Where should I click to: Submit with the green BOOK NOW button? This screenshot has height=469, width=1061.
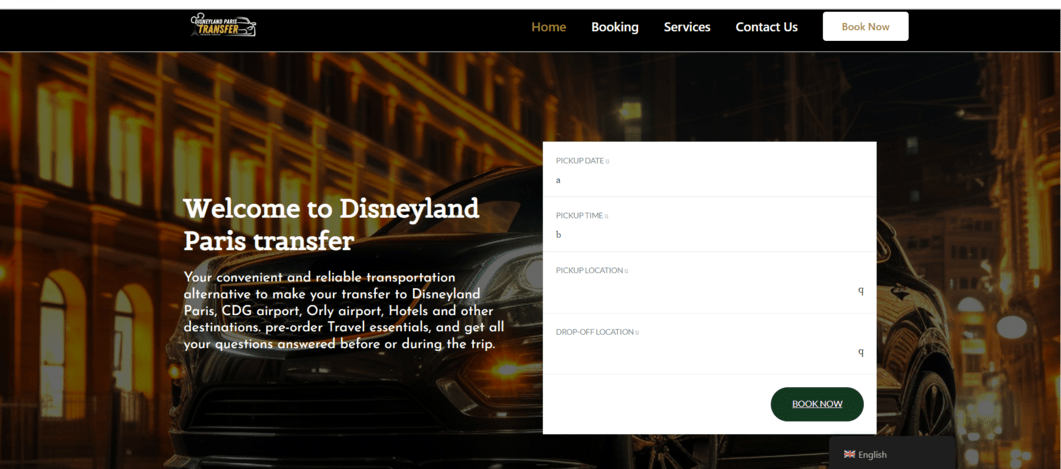(x=817, y=404)
